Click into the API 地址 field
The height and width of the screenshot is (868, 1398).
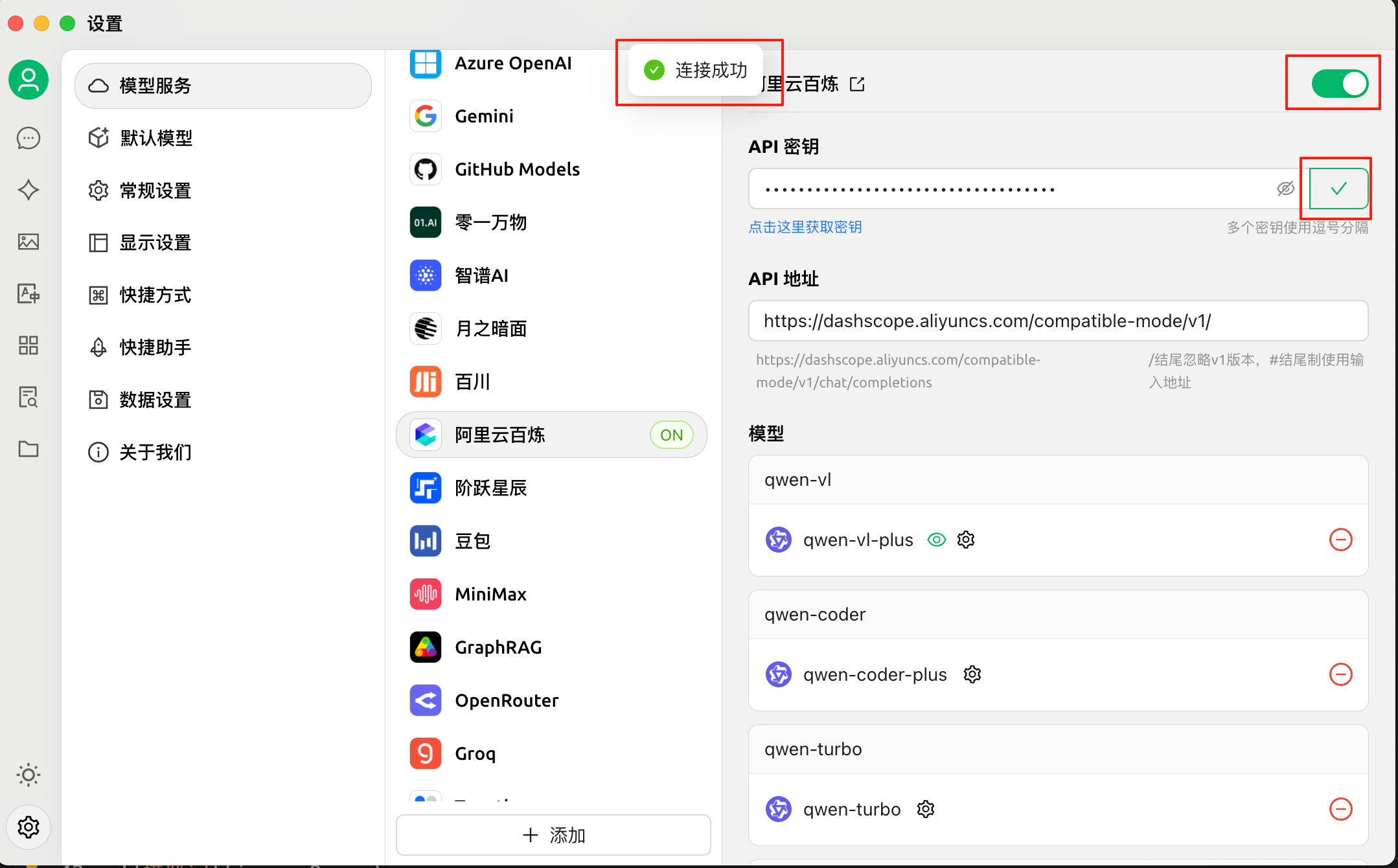1059,321
